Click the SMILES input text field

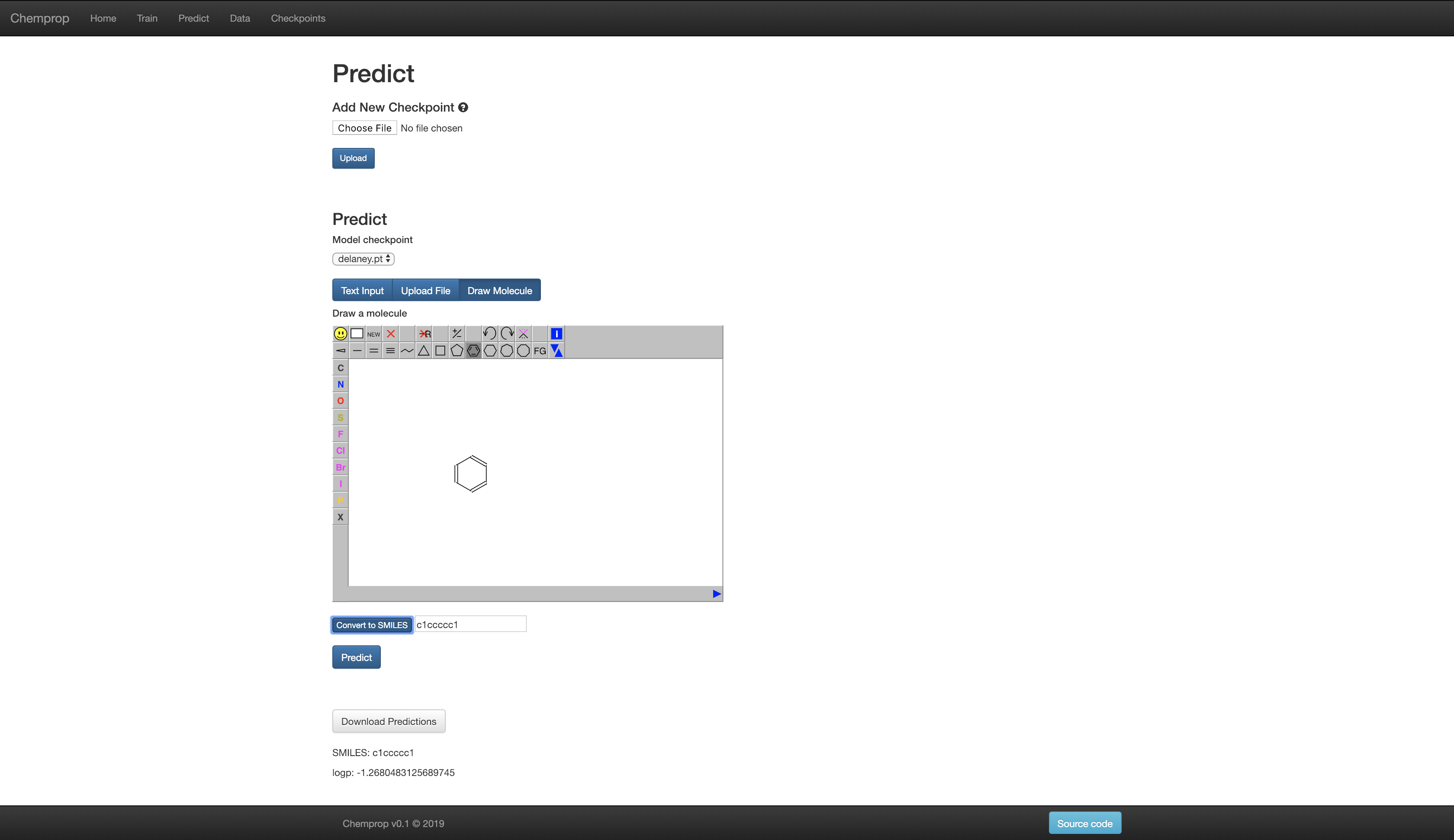point(470,624)
